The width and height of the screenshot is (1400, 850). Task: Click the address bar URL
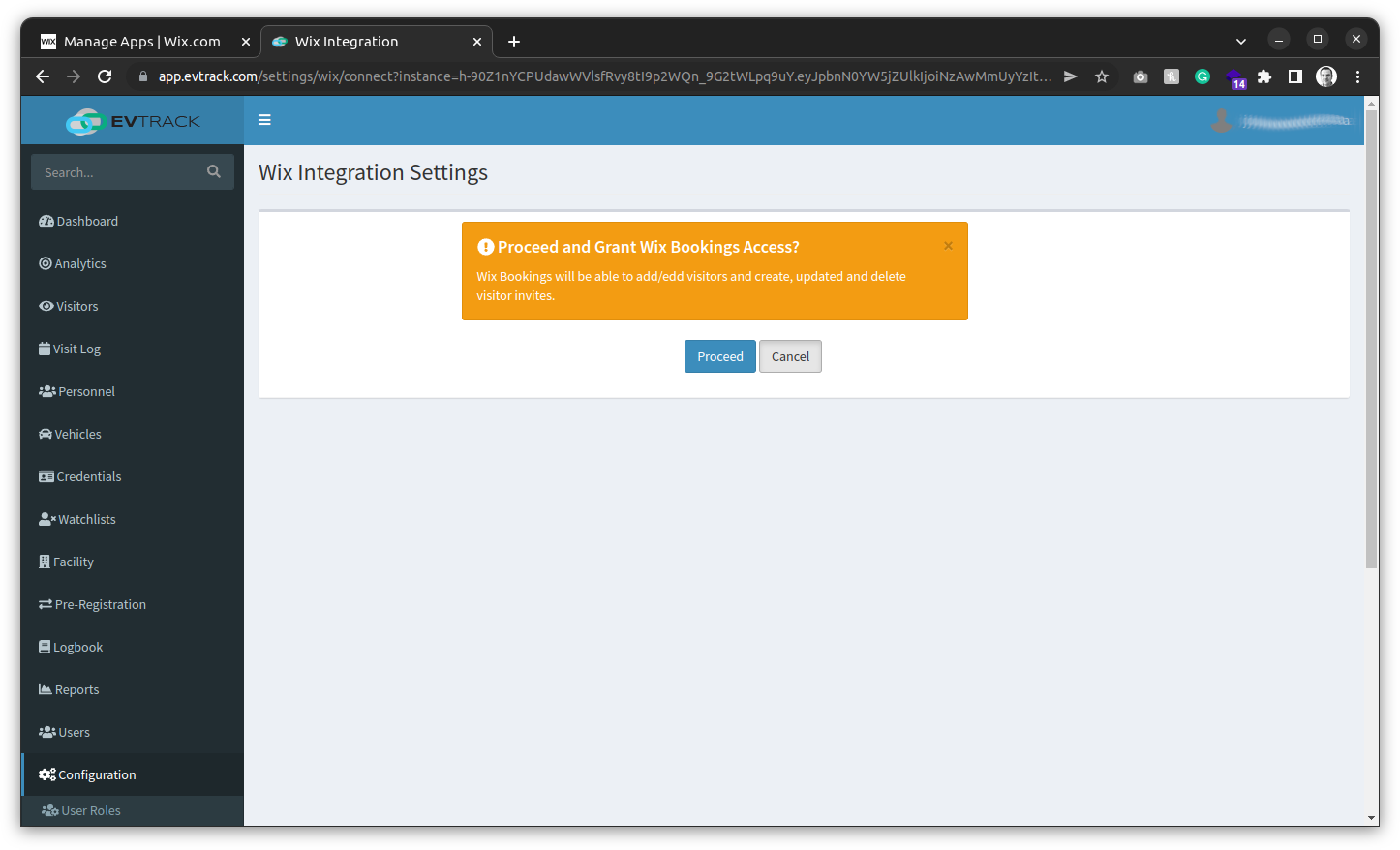coord(605,76)
